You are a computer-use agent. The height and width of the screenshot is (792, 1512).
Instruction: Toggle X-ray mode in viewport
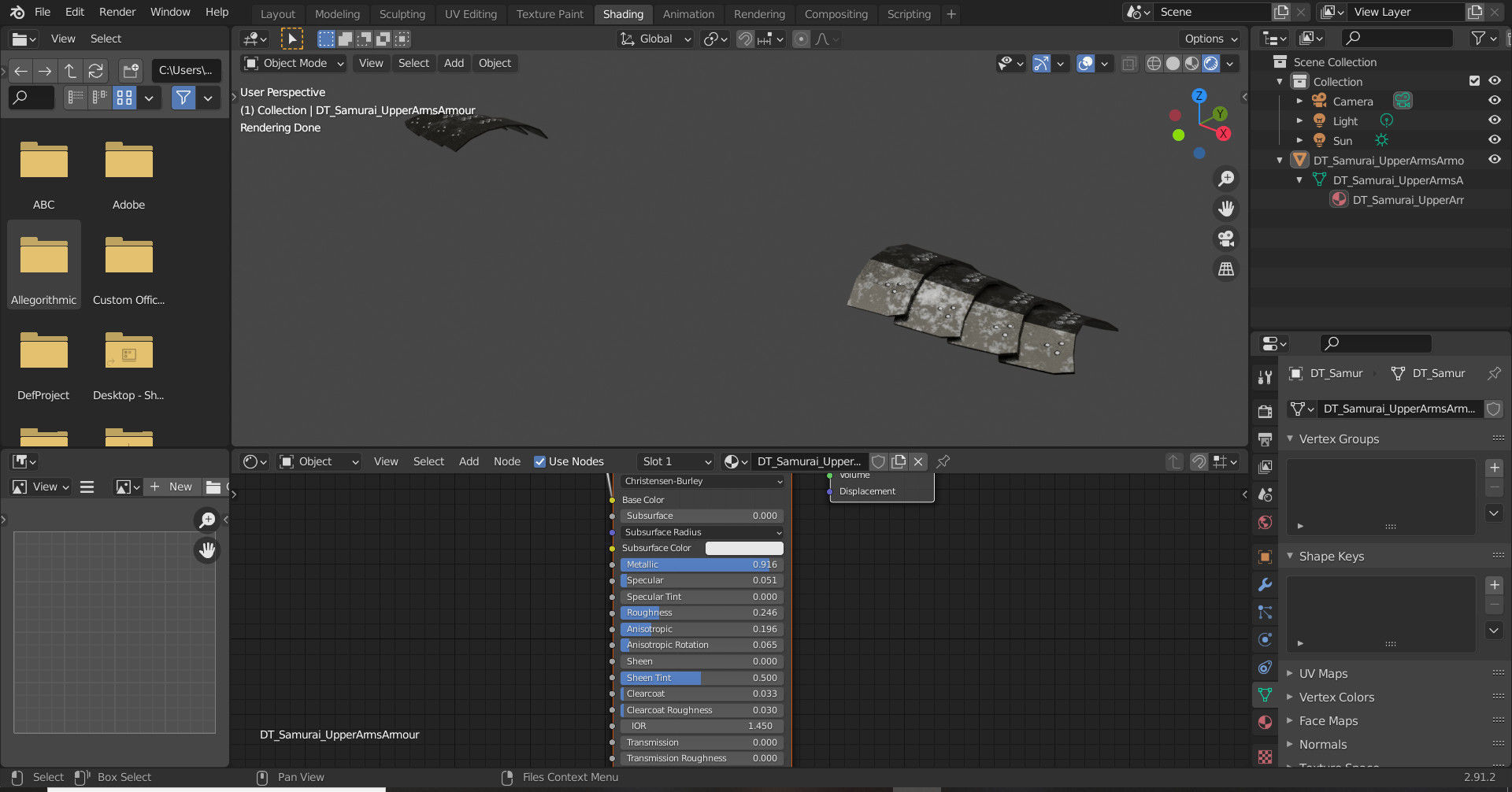click(1129, 64)
